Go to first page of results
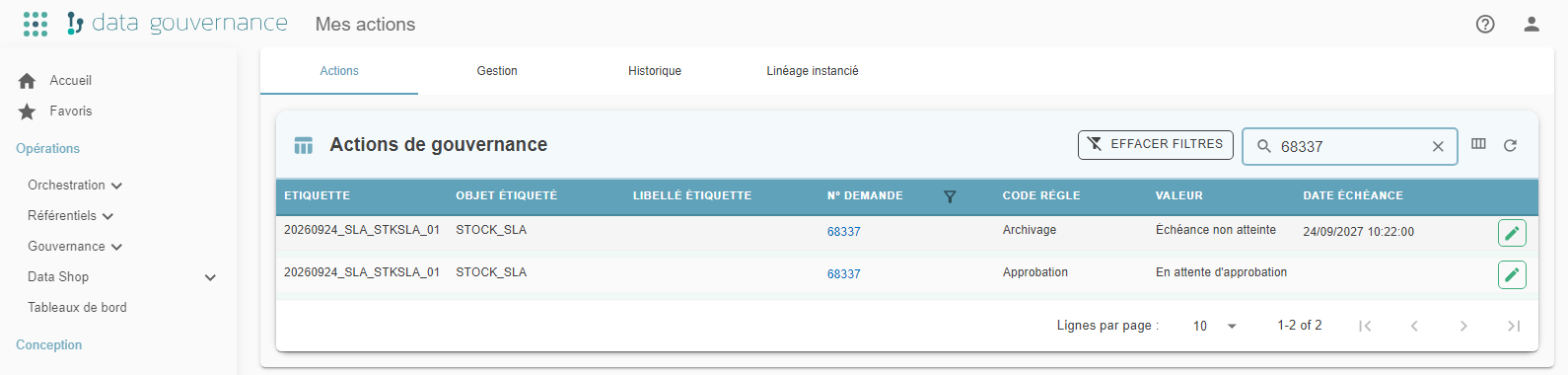Viewport: 1568px width, 375px height. [1365, 326]
